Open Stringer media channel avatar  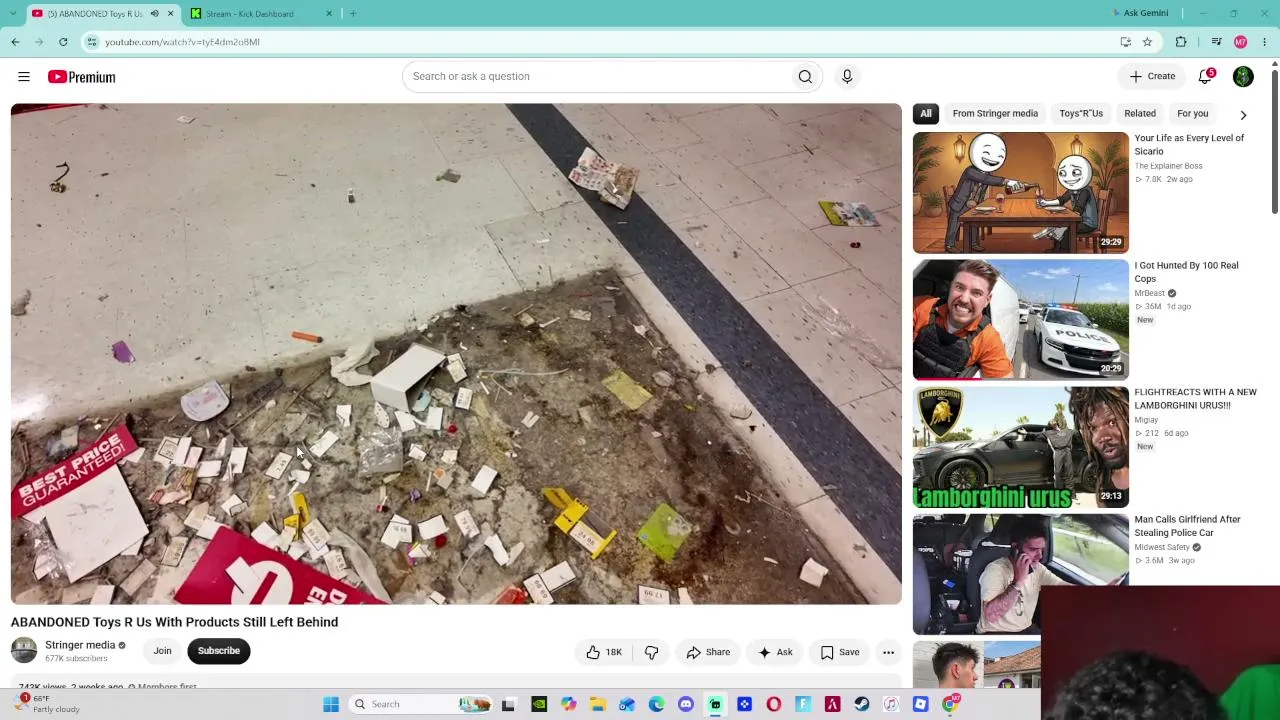(x=24, y=651)
